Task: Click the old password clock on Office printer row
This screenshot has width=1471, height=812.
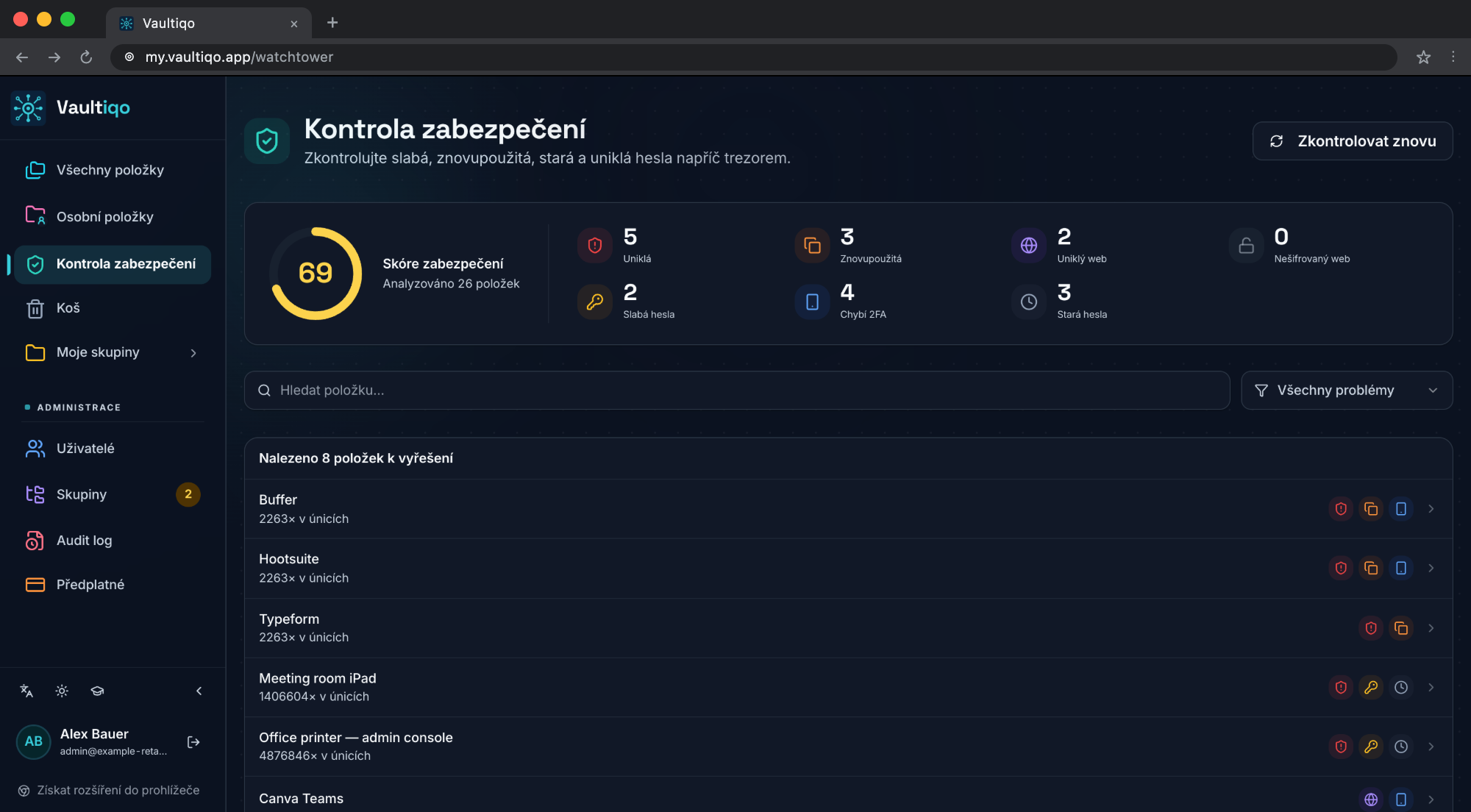Action: click(1401, 747)
